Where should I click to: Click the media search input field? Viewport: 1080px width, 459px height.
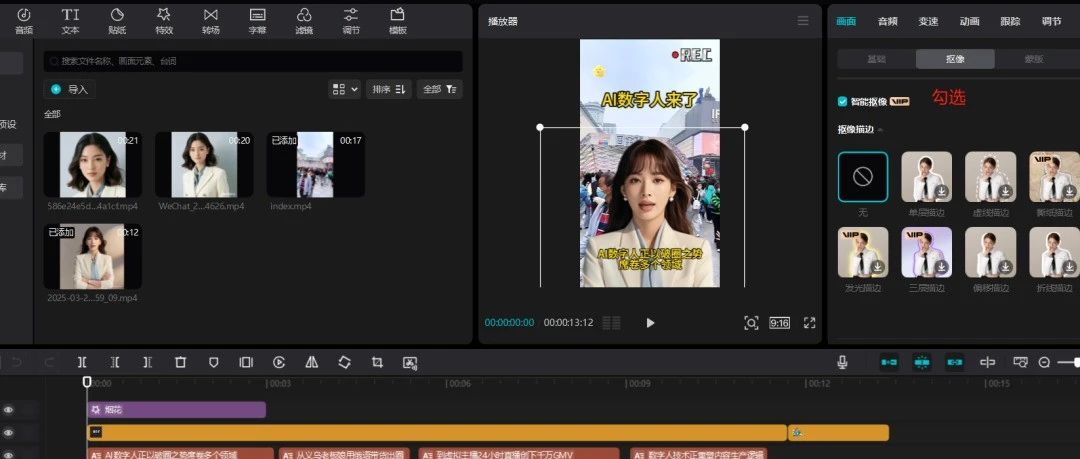[x=255, y=61]
